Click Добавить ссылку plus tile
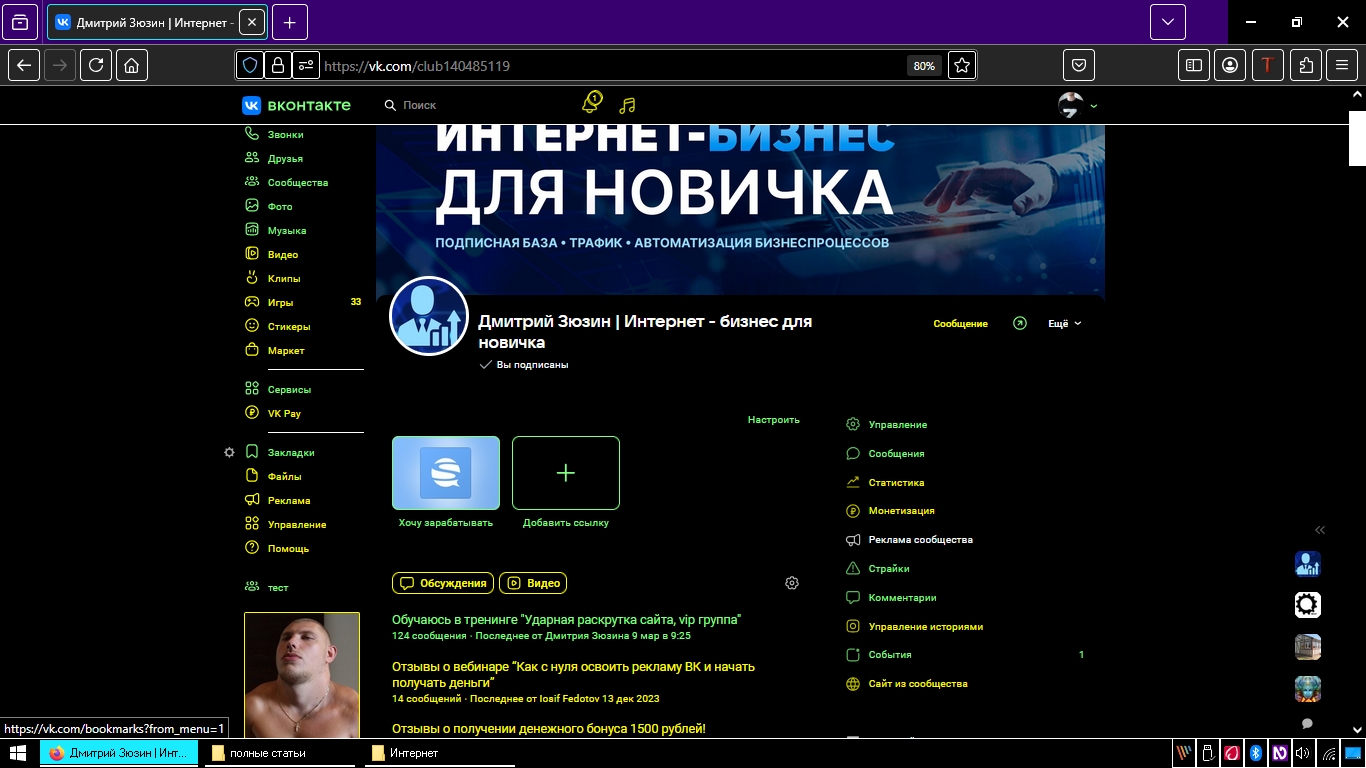Viewport: 1366px width, 768px height. click(x=566, y=473)
